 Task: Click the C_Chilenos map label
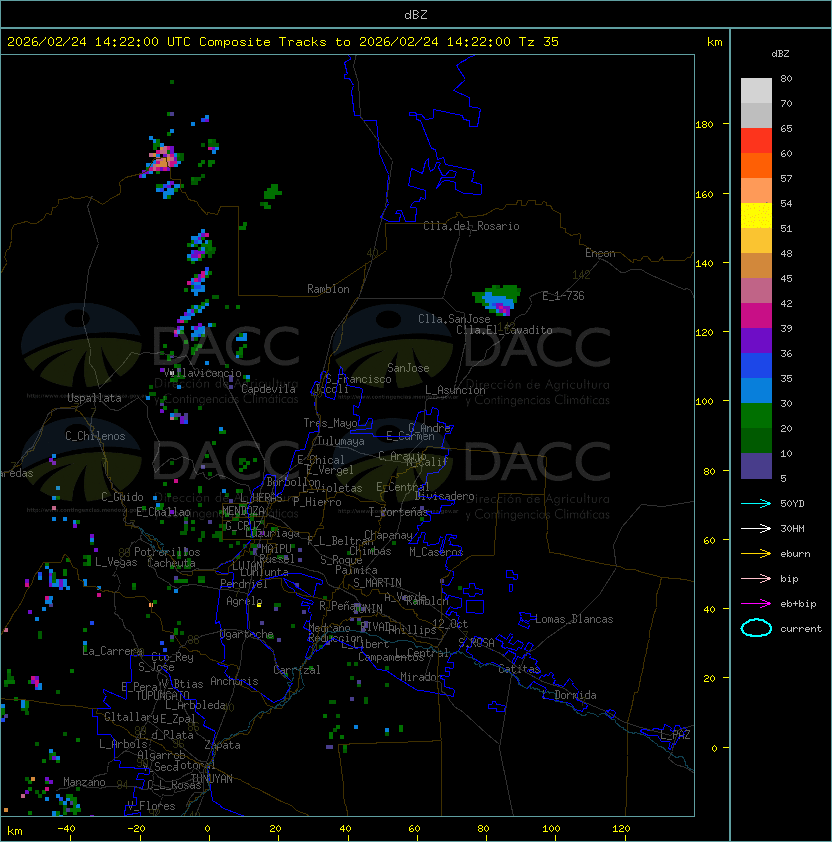[x=95, y=436]
